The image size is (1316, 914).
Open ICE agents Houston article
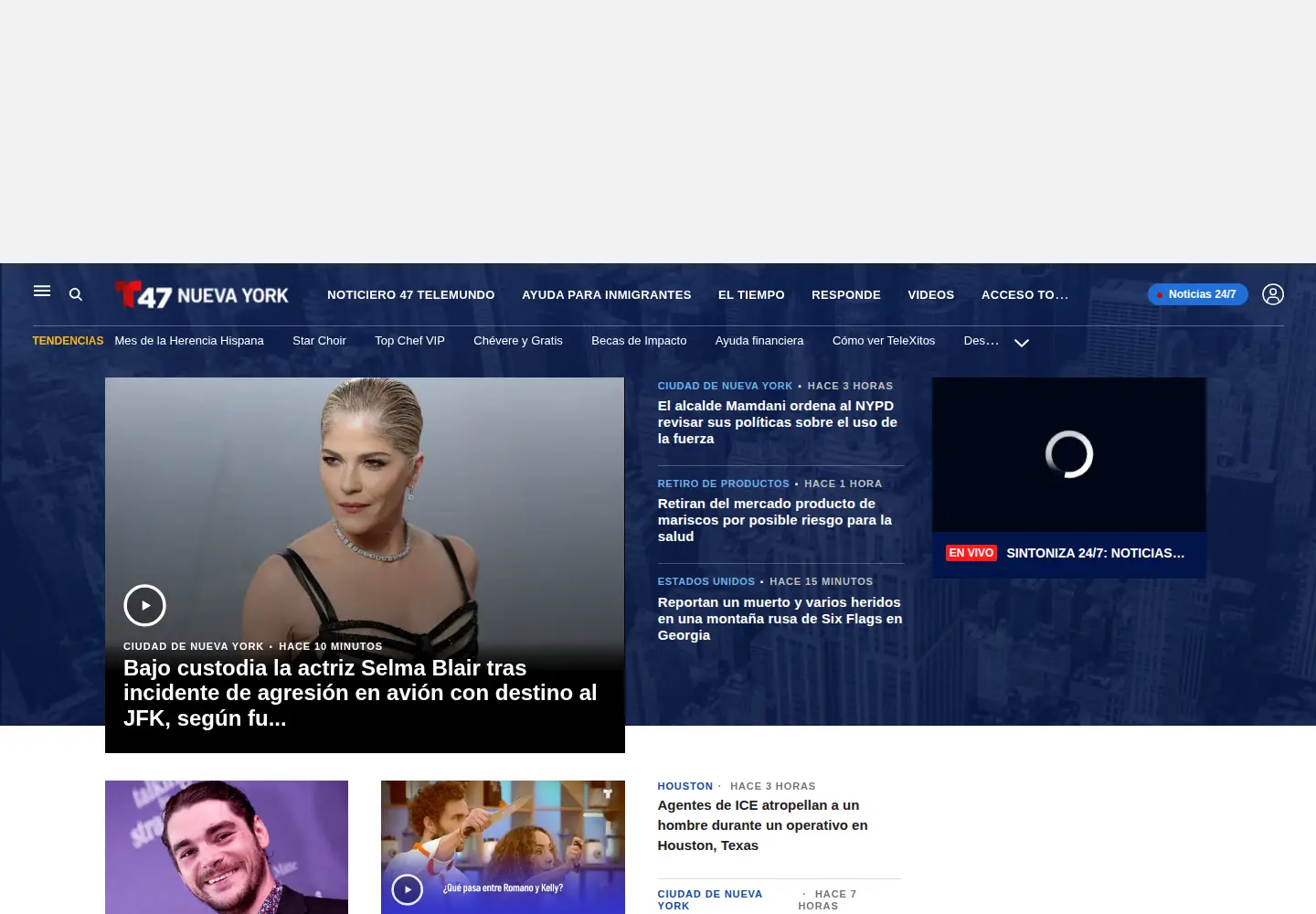tap(762, 825)
